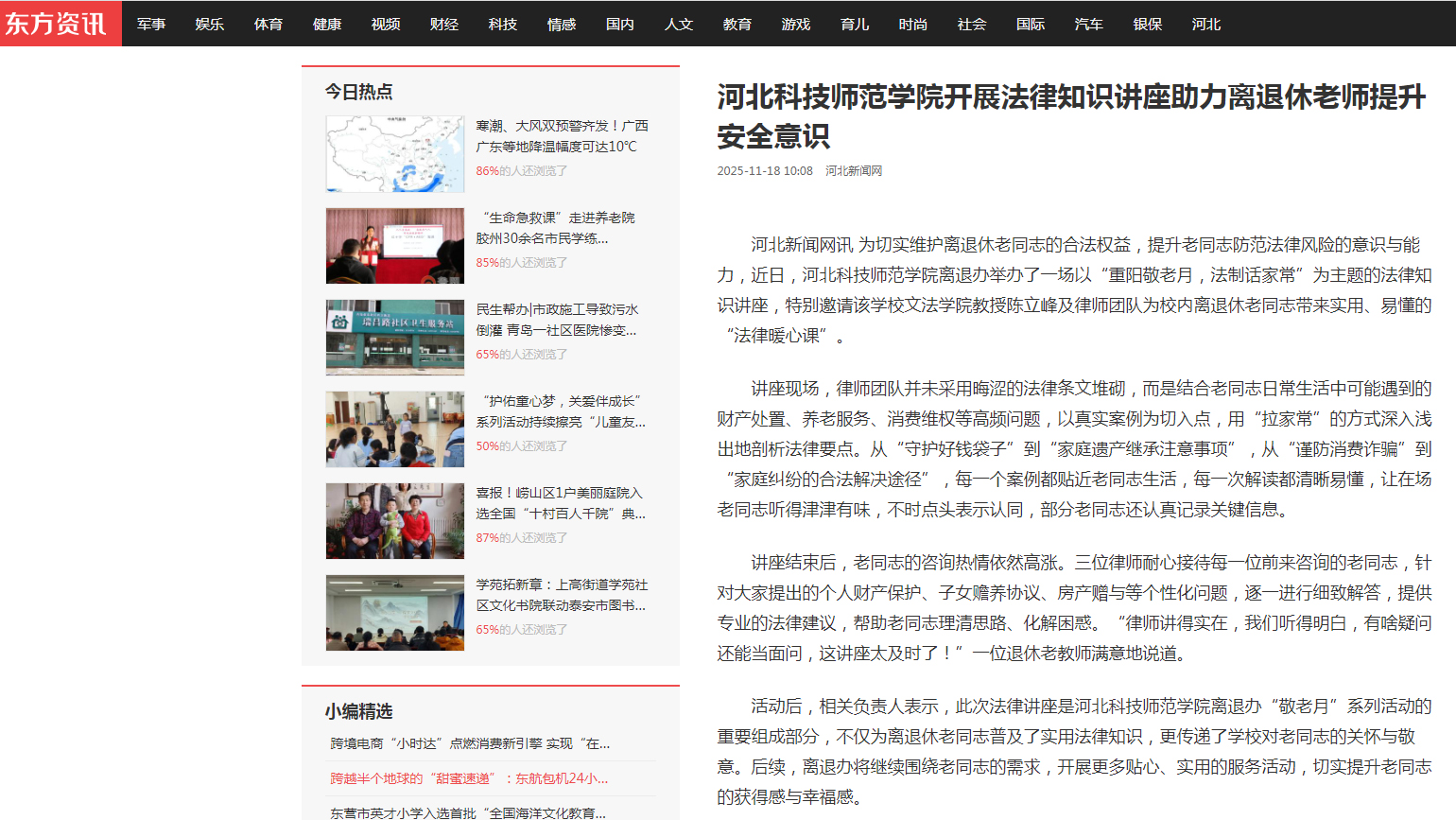Image resolution: width=1456 pixels, height=820 pixels.
Task: Open 东营市英才小学 editor pick link
Action: [x=468, y=812]
